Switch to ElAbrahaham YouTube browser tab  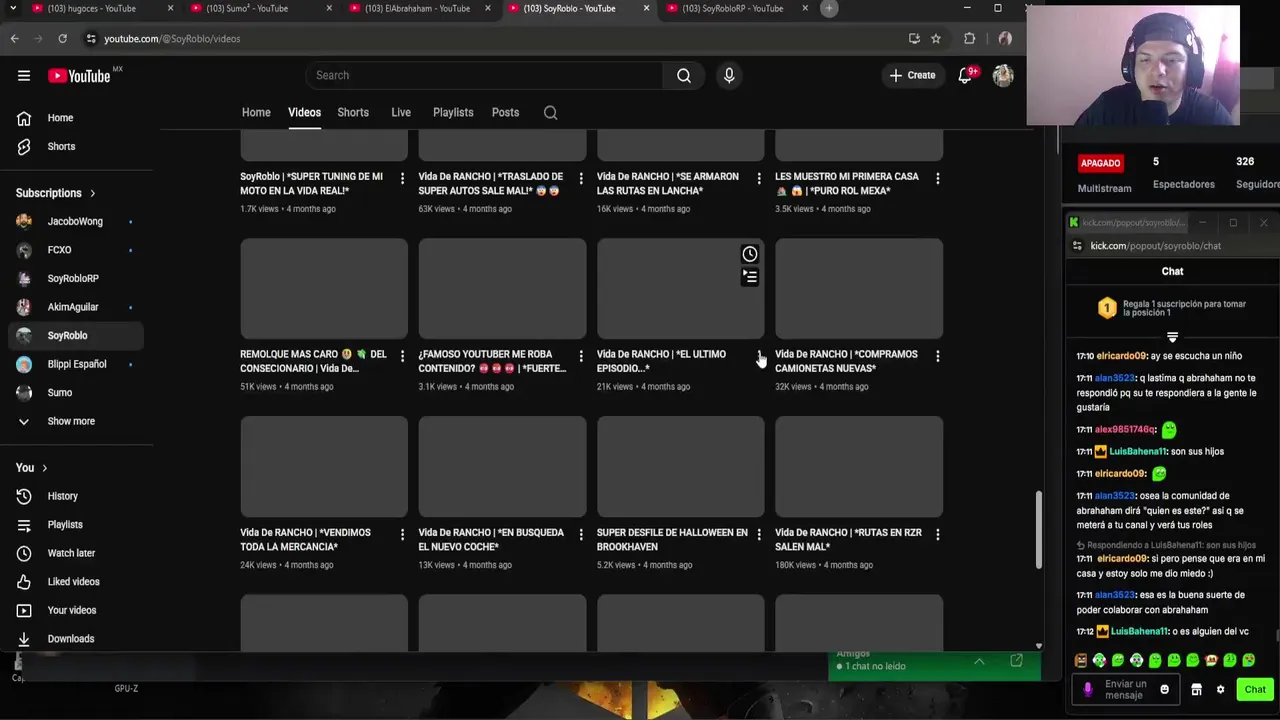point(417,8)
